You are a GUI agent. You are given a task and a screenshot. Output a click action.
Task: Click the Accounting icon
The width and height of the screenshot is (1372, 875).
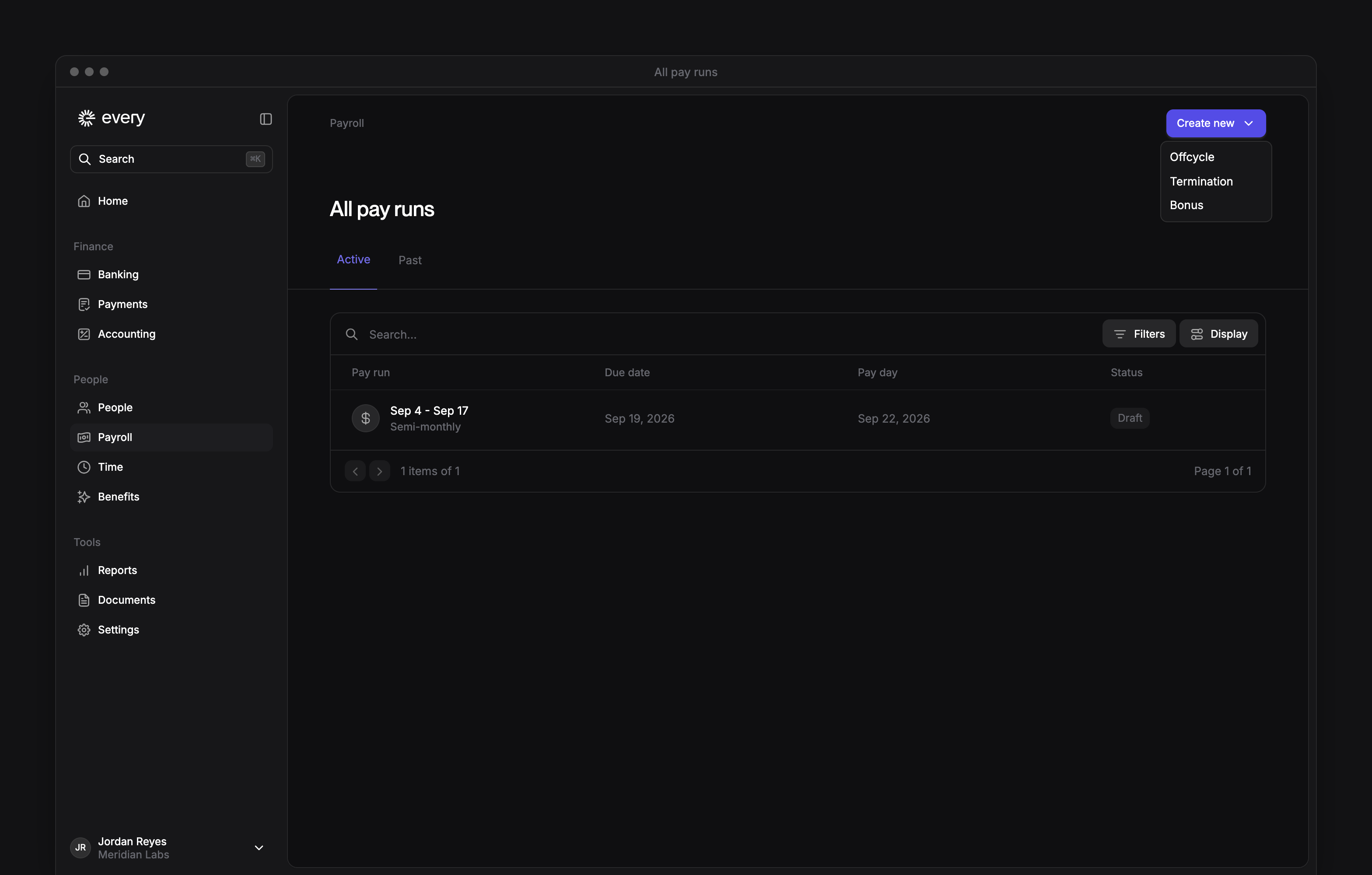(x=84, y=334)
